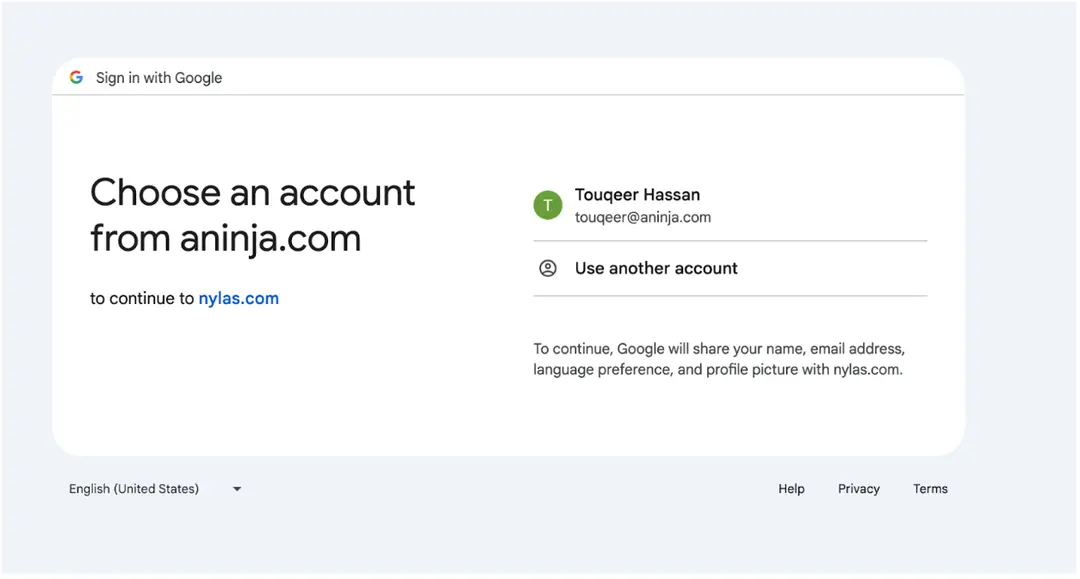Open the English (United States) language selector

point(134,489)
